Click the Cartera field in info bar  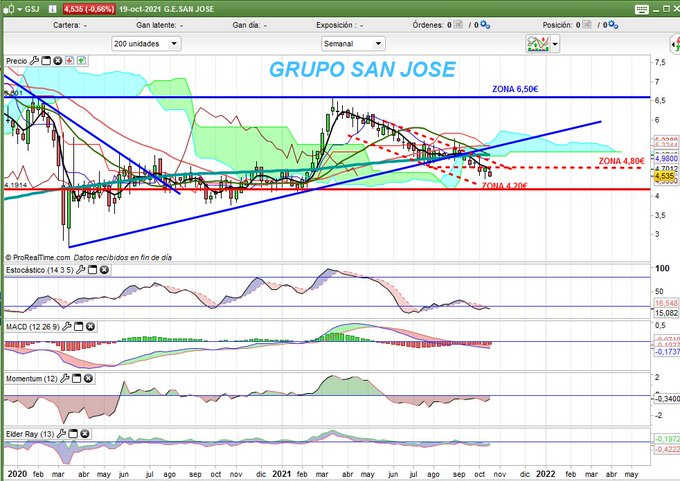click(70, 25)
